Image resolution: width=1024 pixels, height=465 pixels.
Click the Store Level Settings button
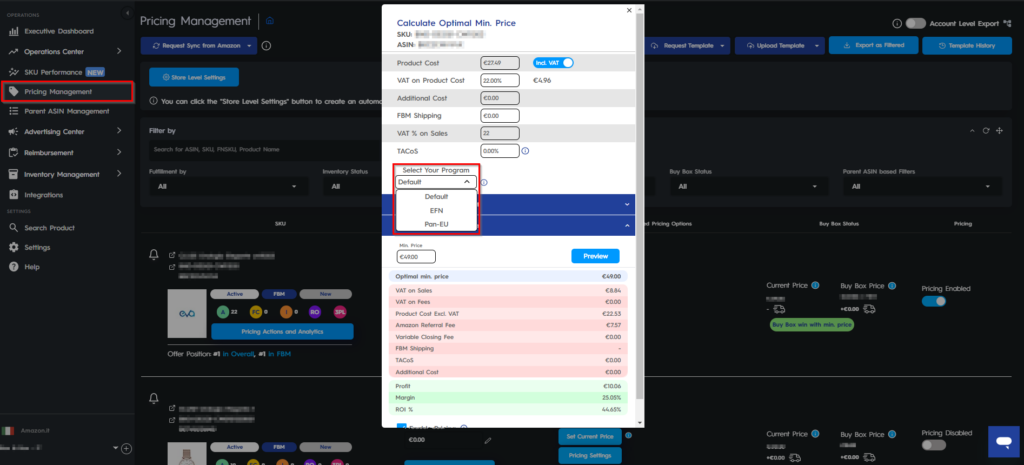coord(194,77)
